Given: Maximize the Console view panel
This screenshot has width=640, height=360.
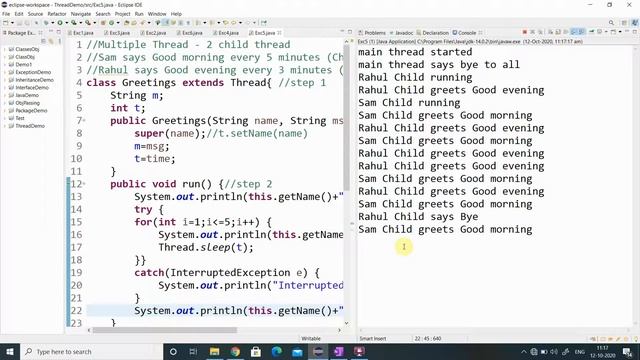Looking at the screenshot, I should coord(635,31).
